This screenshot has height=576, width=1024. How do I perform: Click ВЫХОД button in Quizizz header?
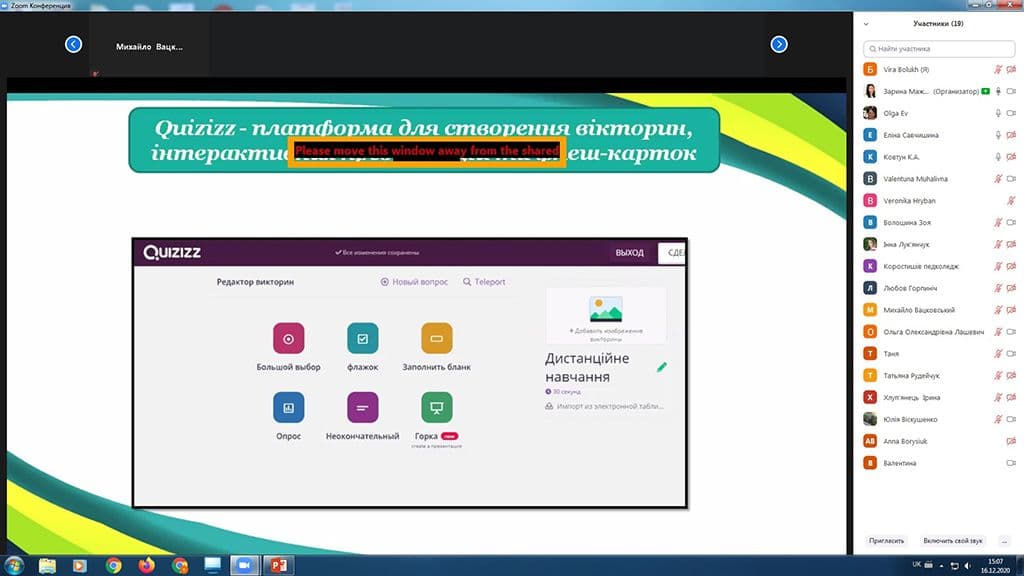tap(629, 253)
